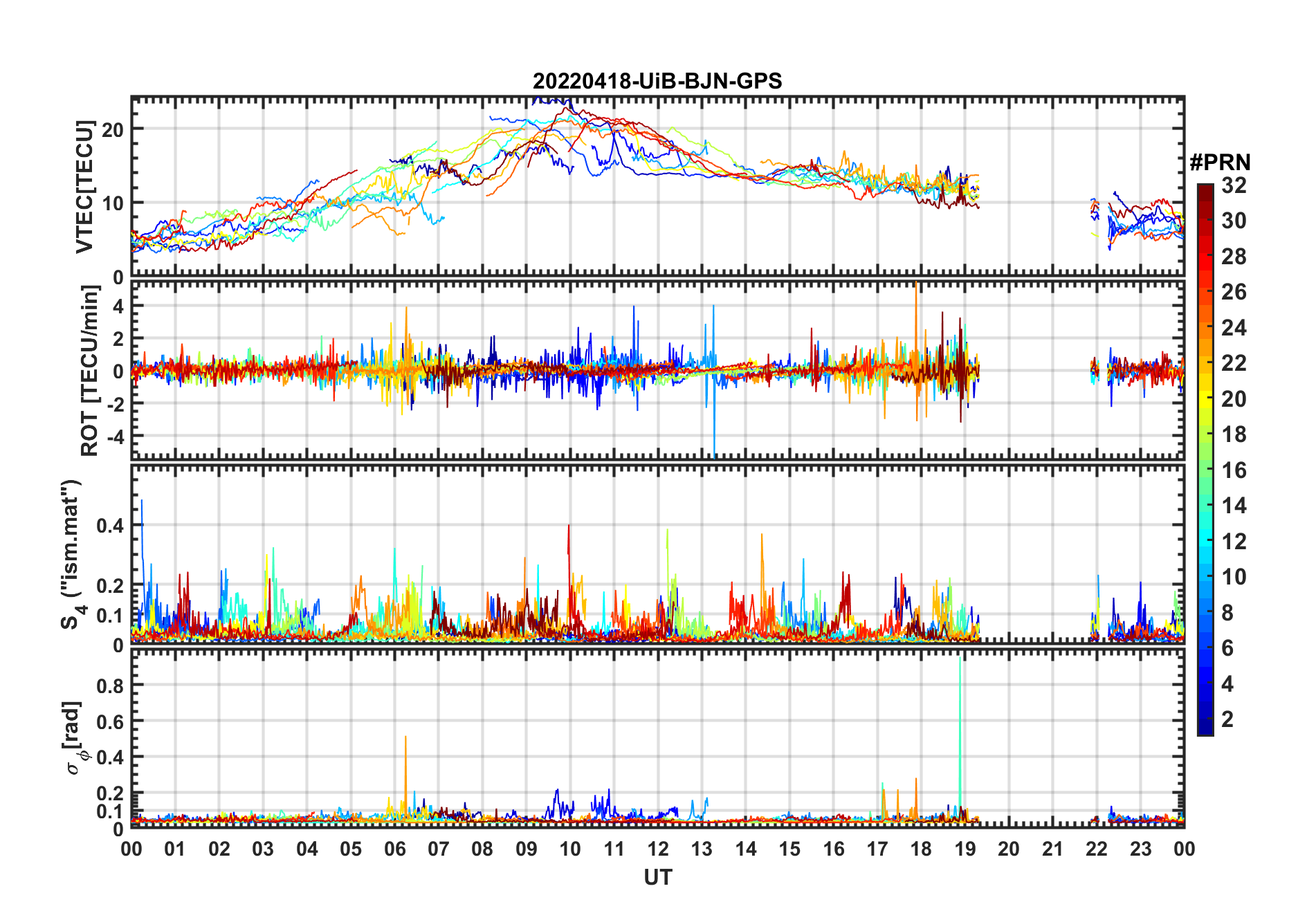Click the "21" UT axis tick label
1316x920 pixels.
point(1053,849)
